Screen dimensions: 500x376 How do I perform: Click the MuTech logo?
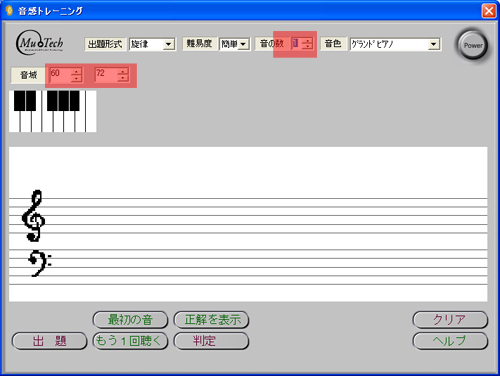click(x=40, y=43)
